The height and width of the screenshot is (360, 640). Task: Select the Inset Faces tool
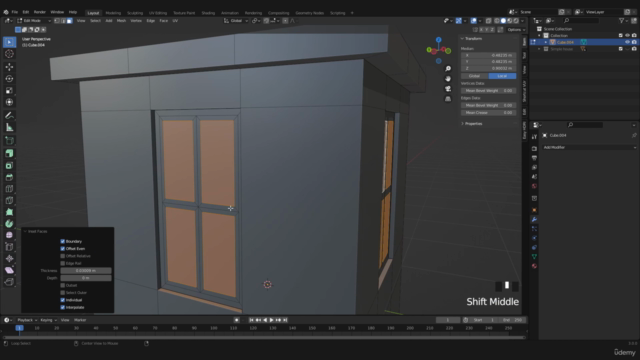(x=9, y=165)
